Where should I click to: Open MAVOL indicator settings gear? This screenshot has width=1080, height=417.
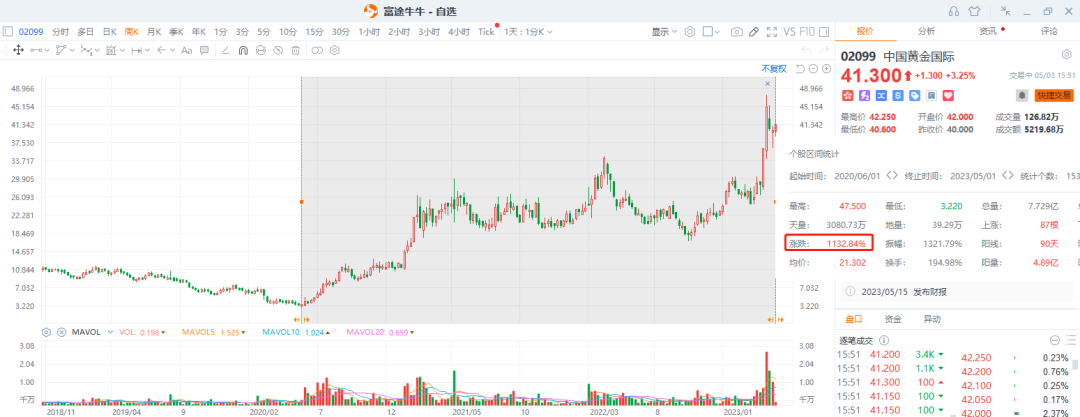pos(46,332)
